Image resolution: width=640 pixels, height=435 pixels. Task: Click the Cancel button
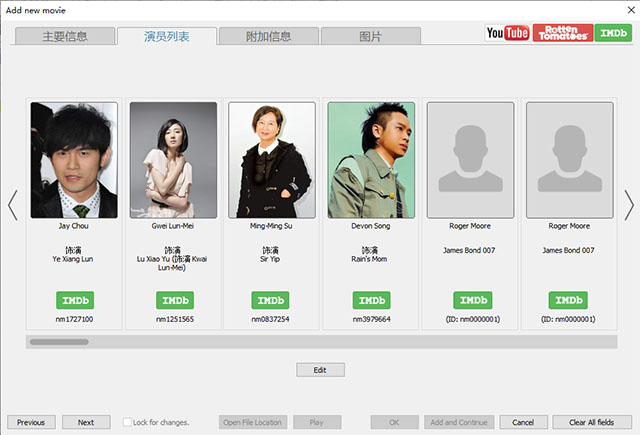(x=523, y=422)
